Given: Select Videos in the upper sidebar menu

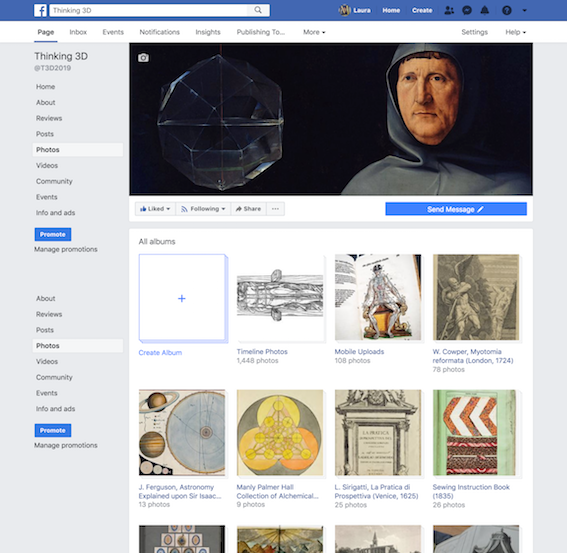Looking at the screenshot, I should click(x=47, y=166).
